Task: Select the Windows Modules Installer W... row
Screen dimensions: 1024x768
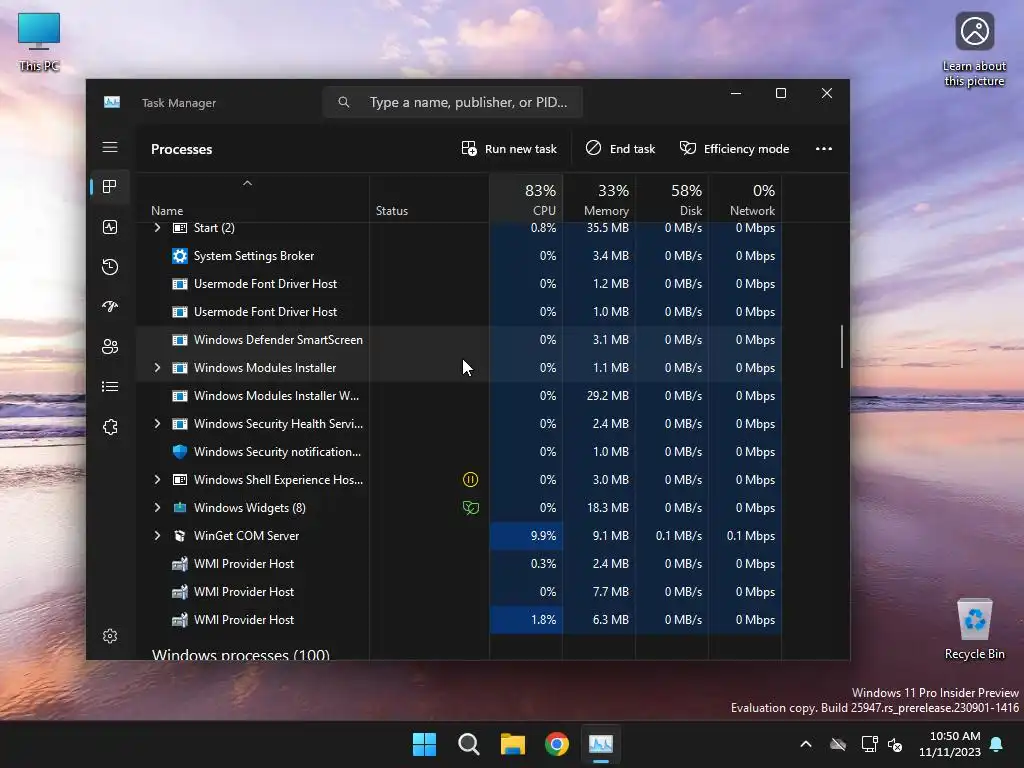Action: click(x=458, y=396)
